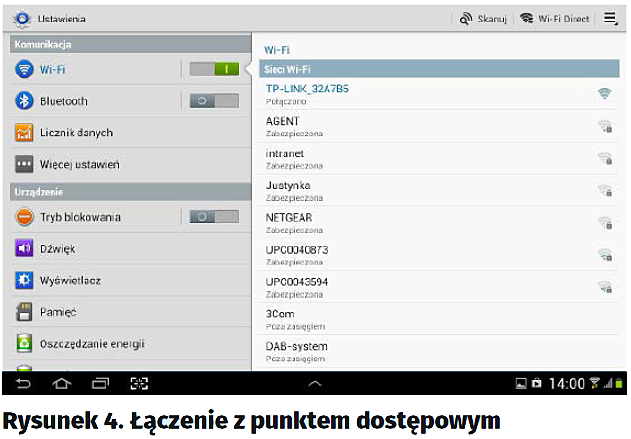Turn off the Wi-Fi switch

tap(214, 69)
